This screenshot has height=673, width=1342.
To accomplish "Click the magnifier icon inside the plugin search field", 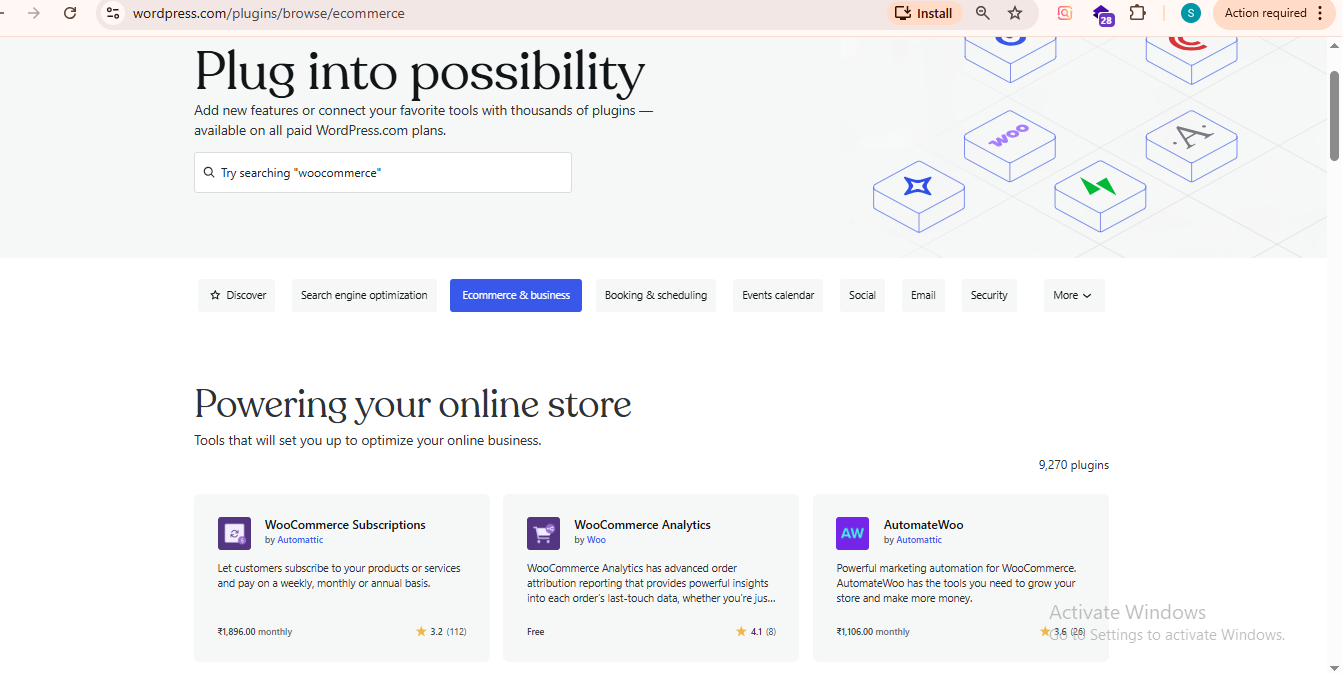I will tap(210, 172).
